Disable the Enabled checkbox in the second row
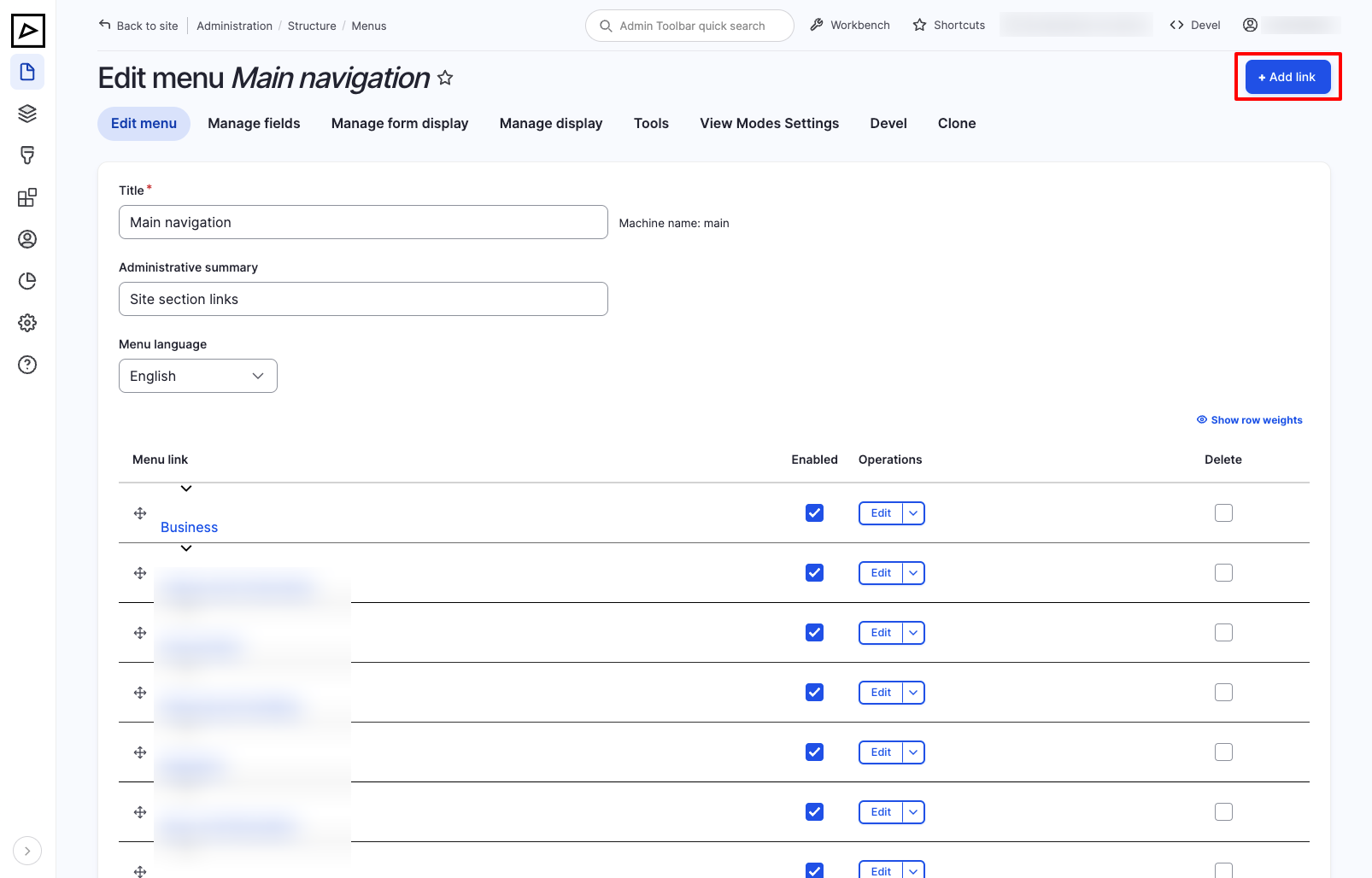This screenshot has width=1372, height=878. pyautogui.click(x=813, y=572)
